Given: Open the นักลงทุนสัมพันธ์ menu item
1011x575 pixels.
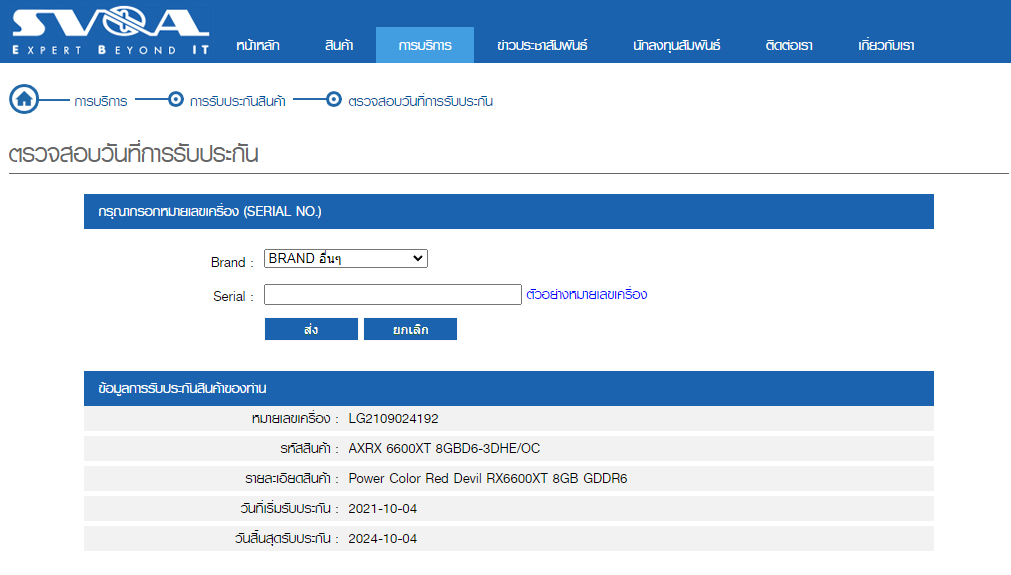Looking at the screenshot, I should pyautogui.click(x=677, y=45).
